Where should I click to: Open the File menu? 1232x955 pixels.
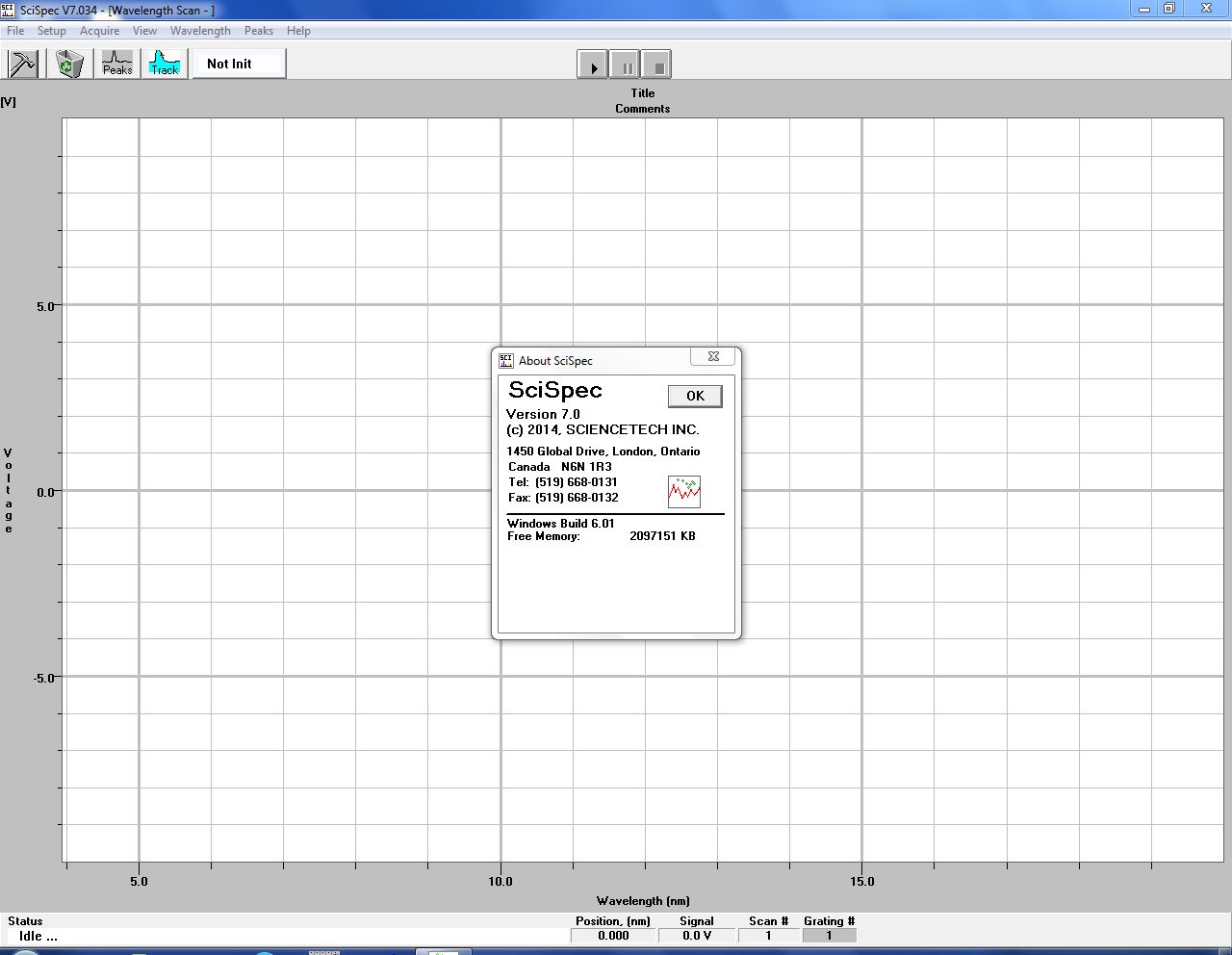click(15, 31)
